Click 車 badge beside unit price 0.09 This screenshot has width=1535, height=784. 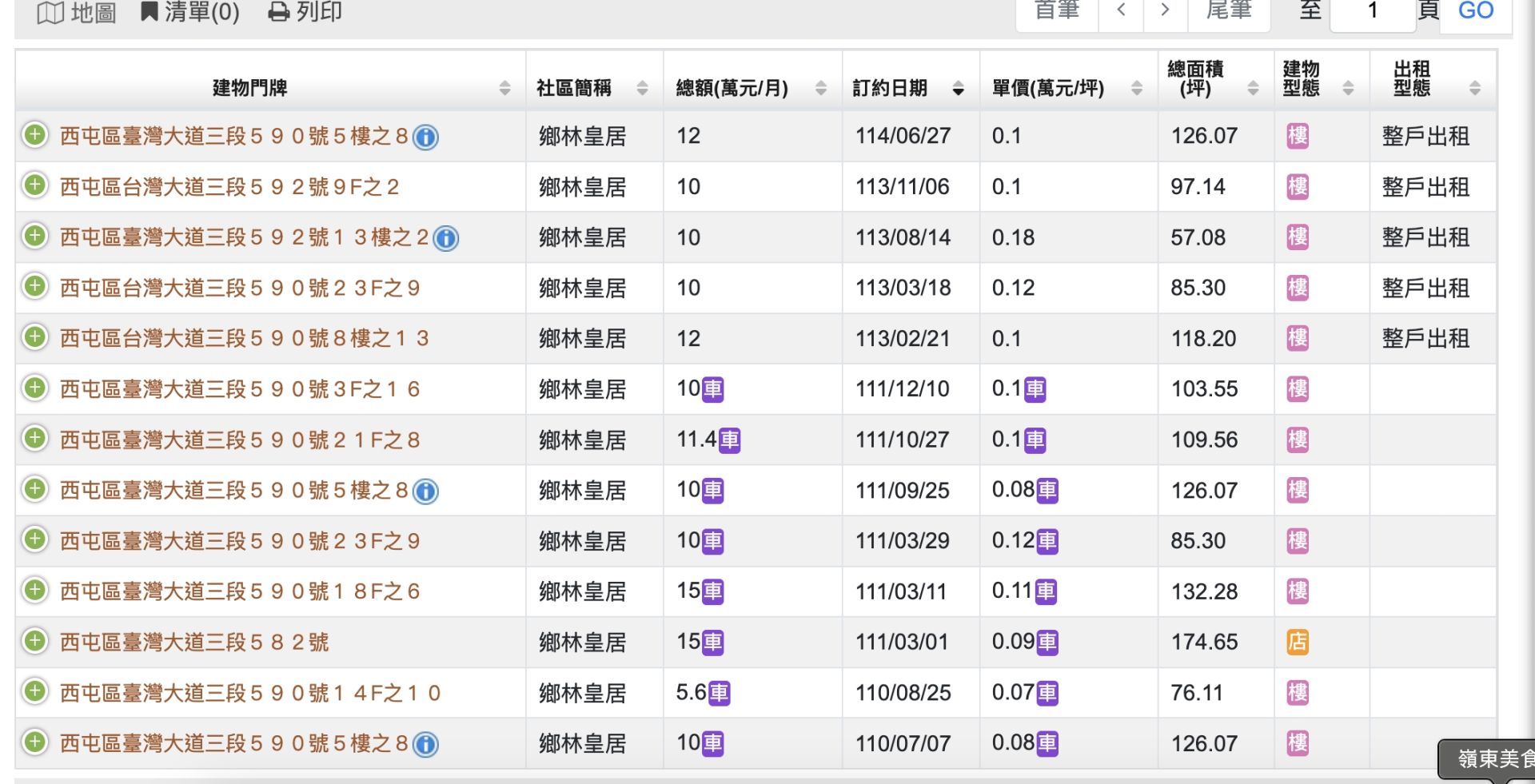[1047, 643]
